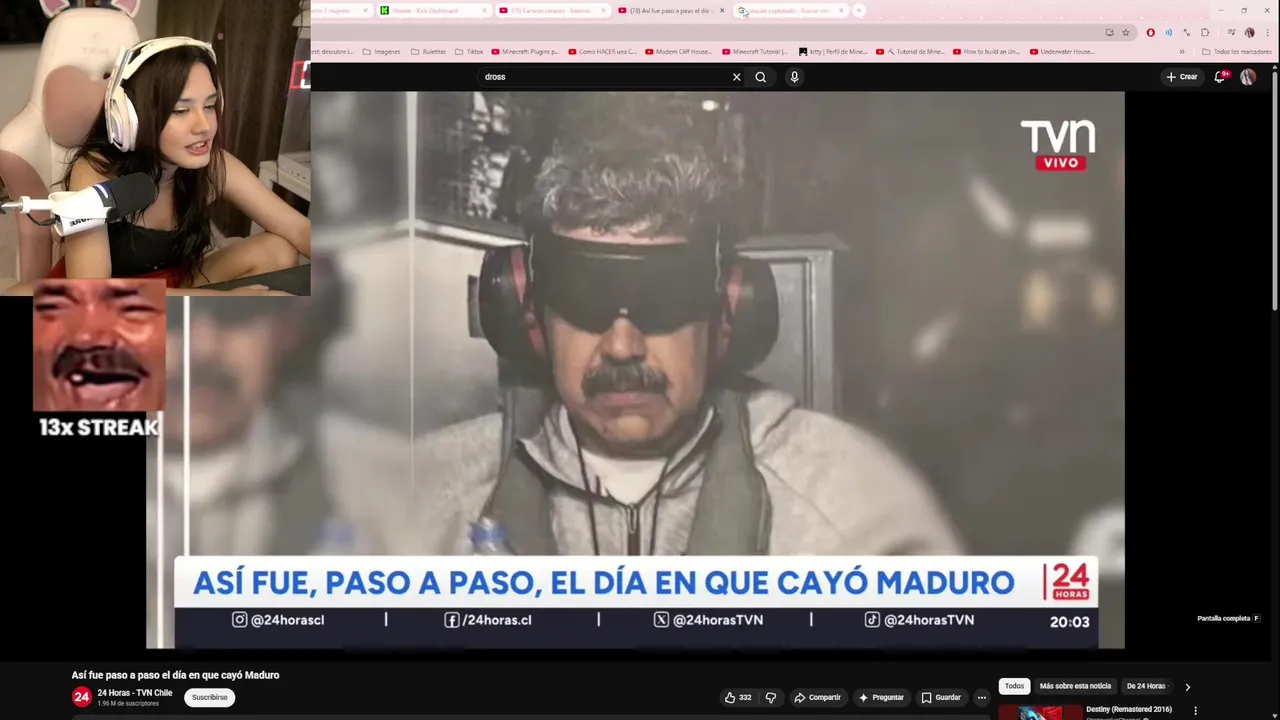Dislike the video with thumbs down
1280x720 pixels.
pos(771,697)
